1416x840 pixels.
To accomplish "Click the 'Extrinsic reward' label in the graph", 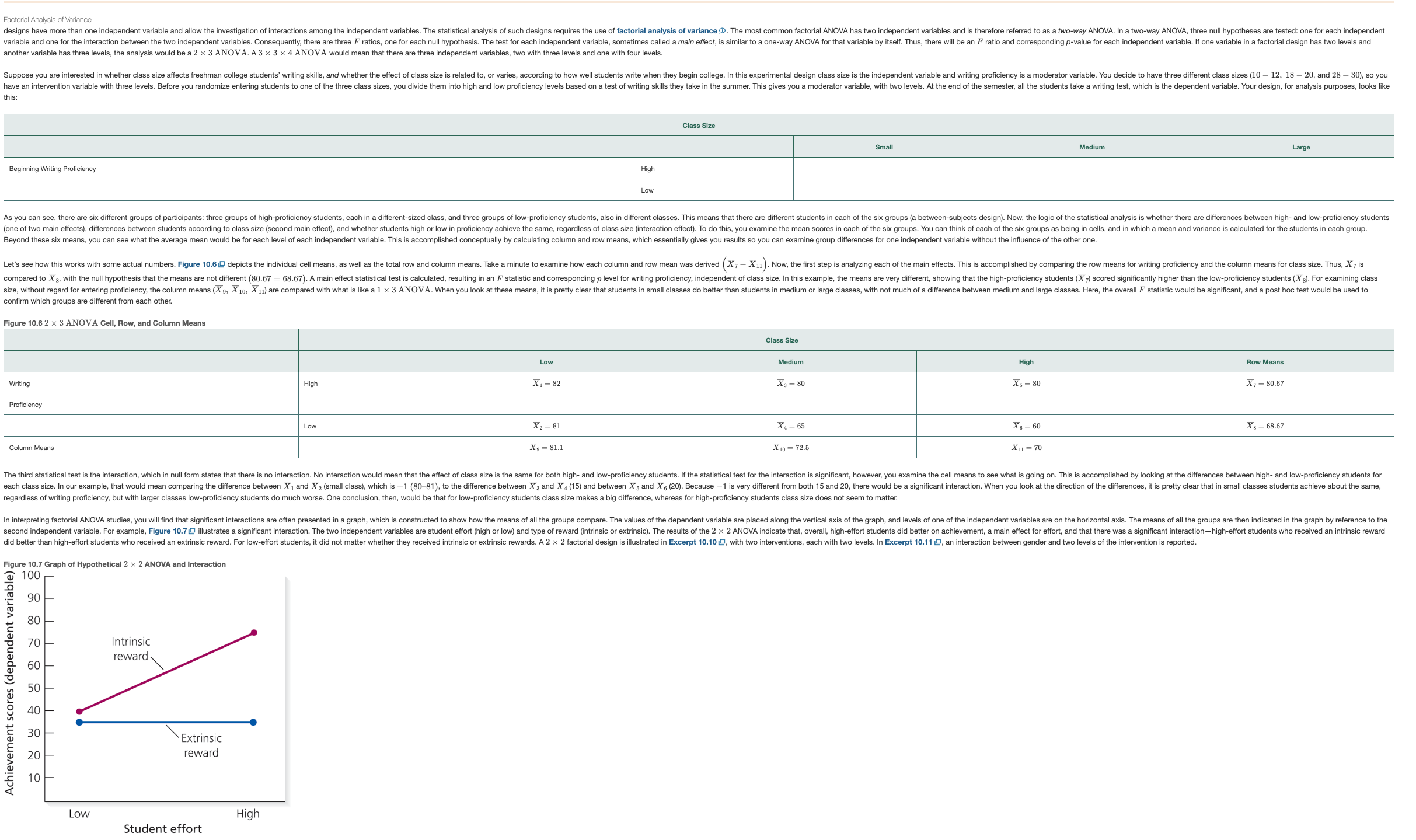I will click(201, 745).
